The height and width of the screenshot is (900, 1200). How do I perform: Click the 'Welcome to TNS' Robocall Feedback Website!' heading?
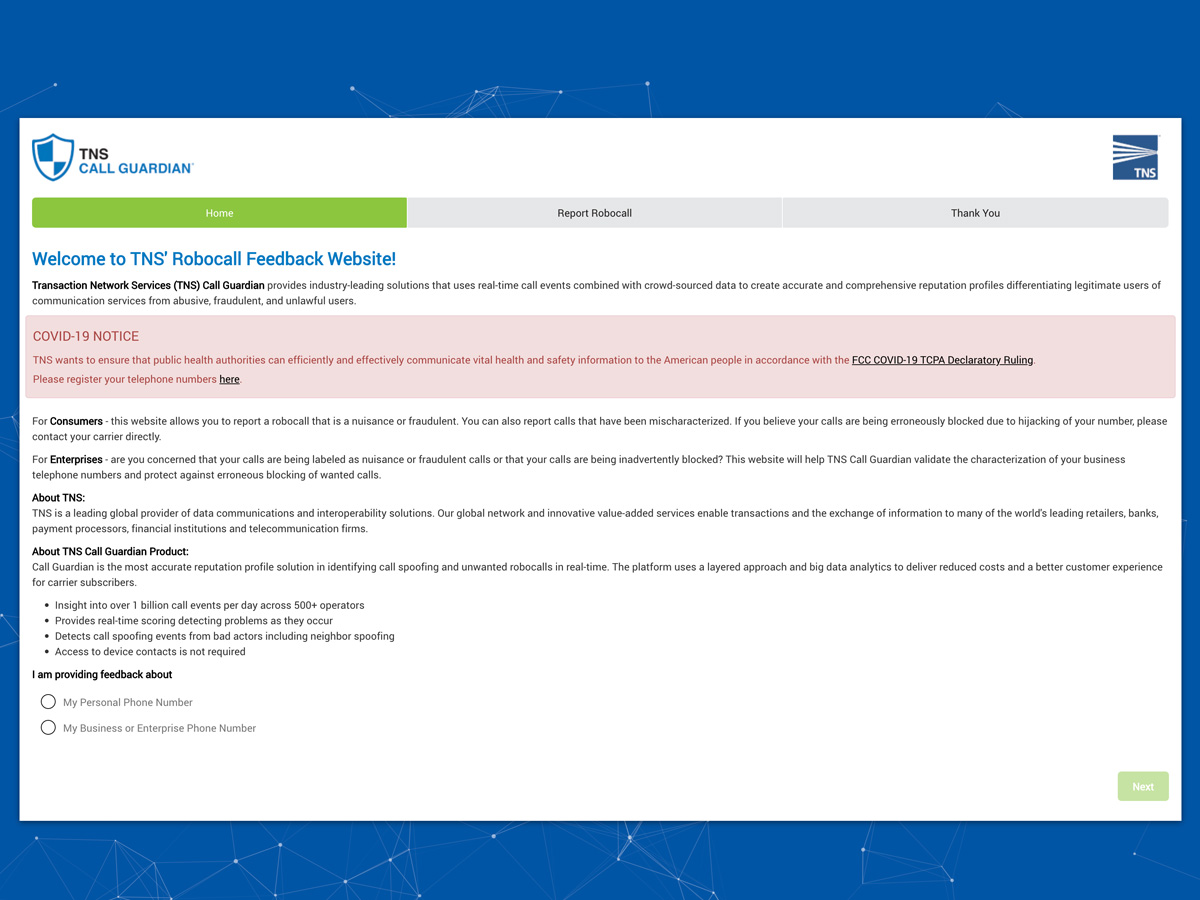pos(214,259)
